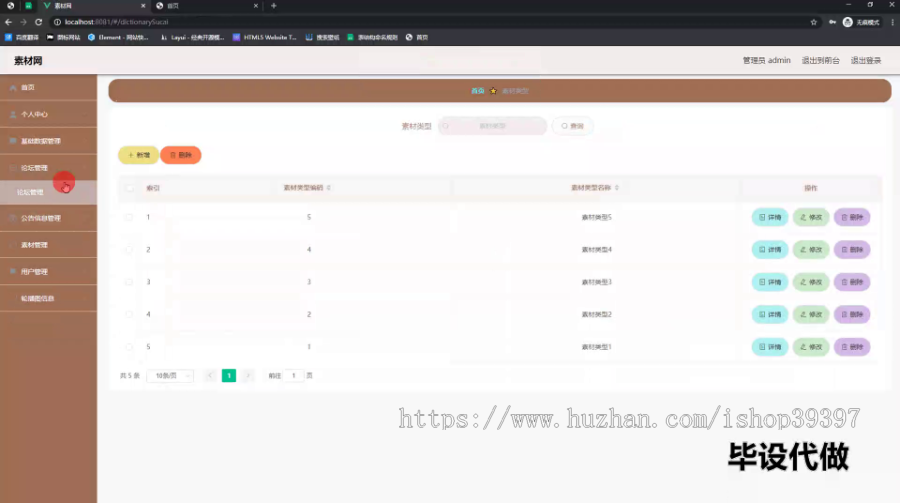Expand the 公告信息管理 sidebar menu
900x503 pixels.
point(48,218)
